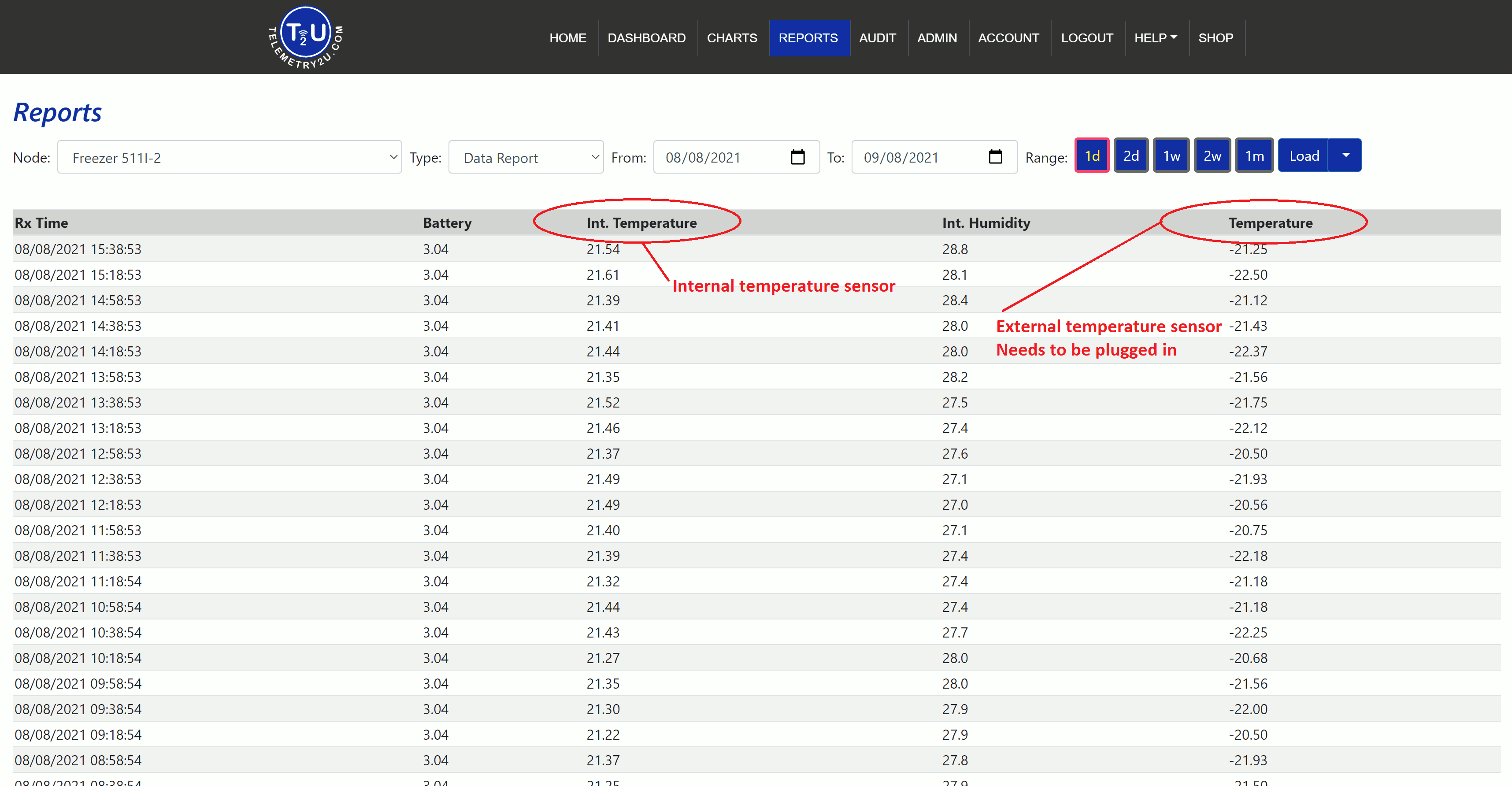Click the Rx Time column header
The height and width of the screenshot is (786, 1512).
point(41,223)
